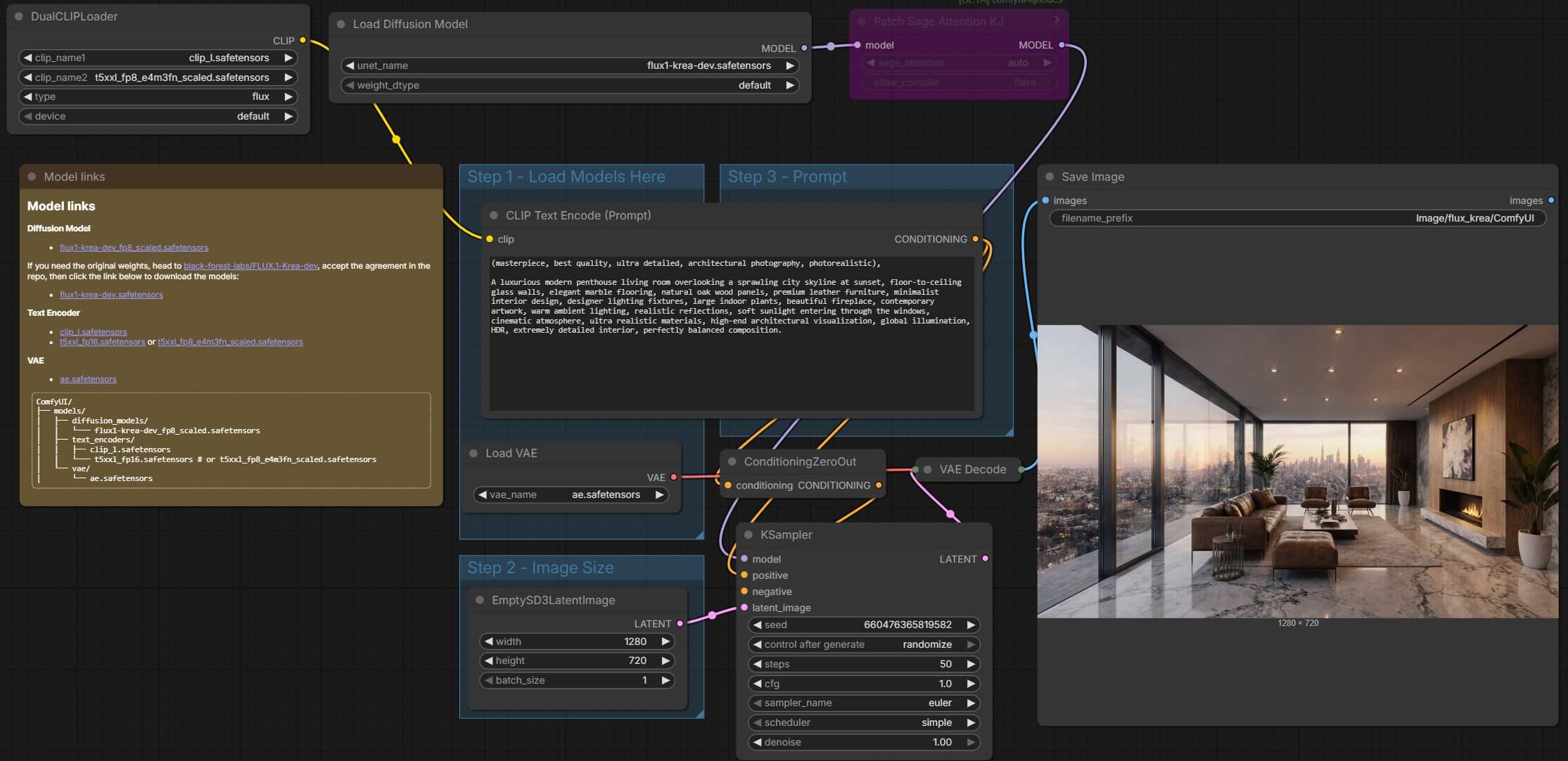Open t5xxl_fp8_e4m3fn_scaled.safetensors link
Image resolution: width=1568 pixels, height=761 pixels.
[230, 342]
